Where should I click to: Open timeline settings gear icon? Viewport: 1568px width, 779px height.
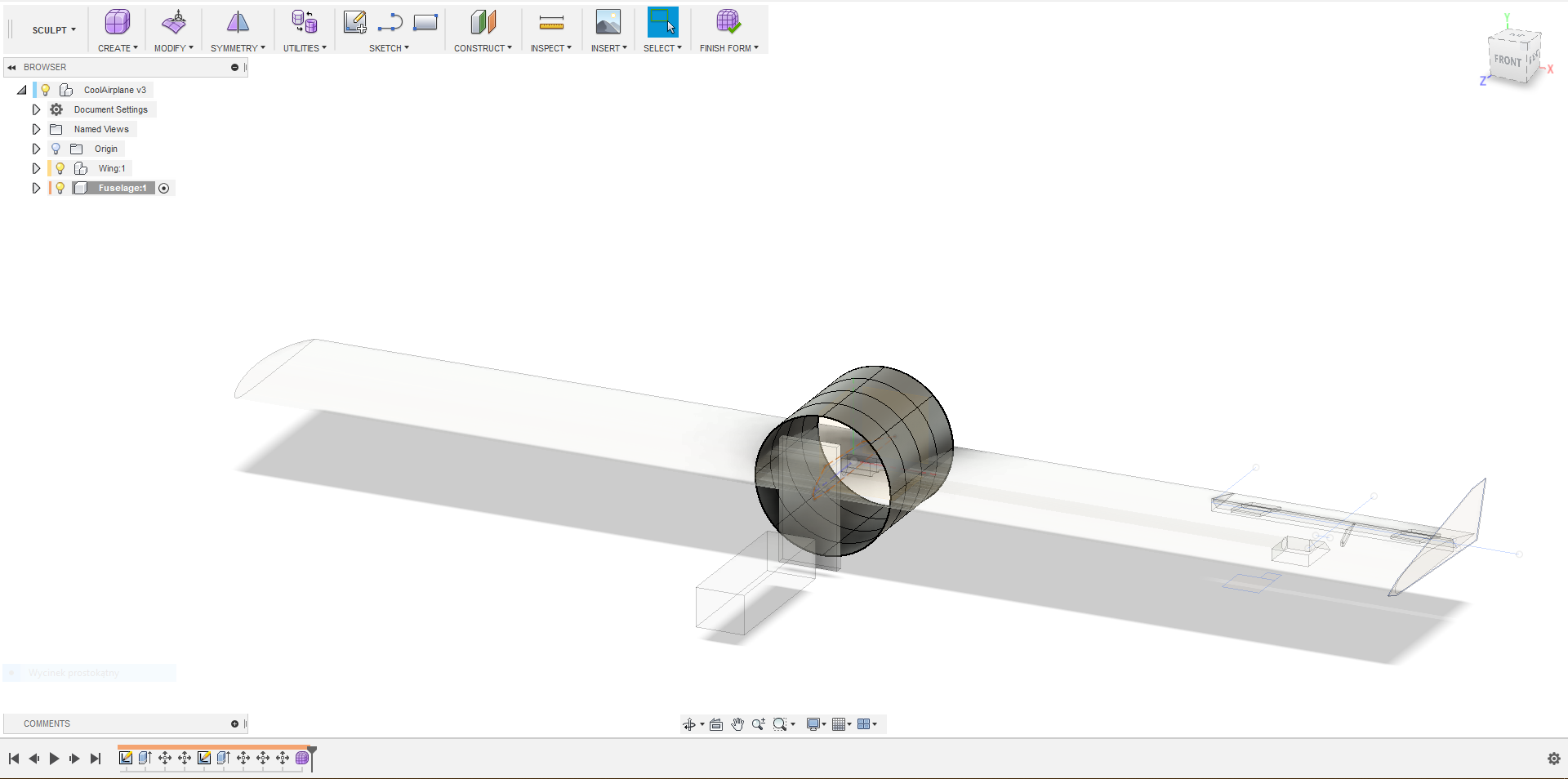point(1553,759)
